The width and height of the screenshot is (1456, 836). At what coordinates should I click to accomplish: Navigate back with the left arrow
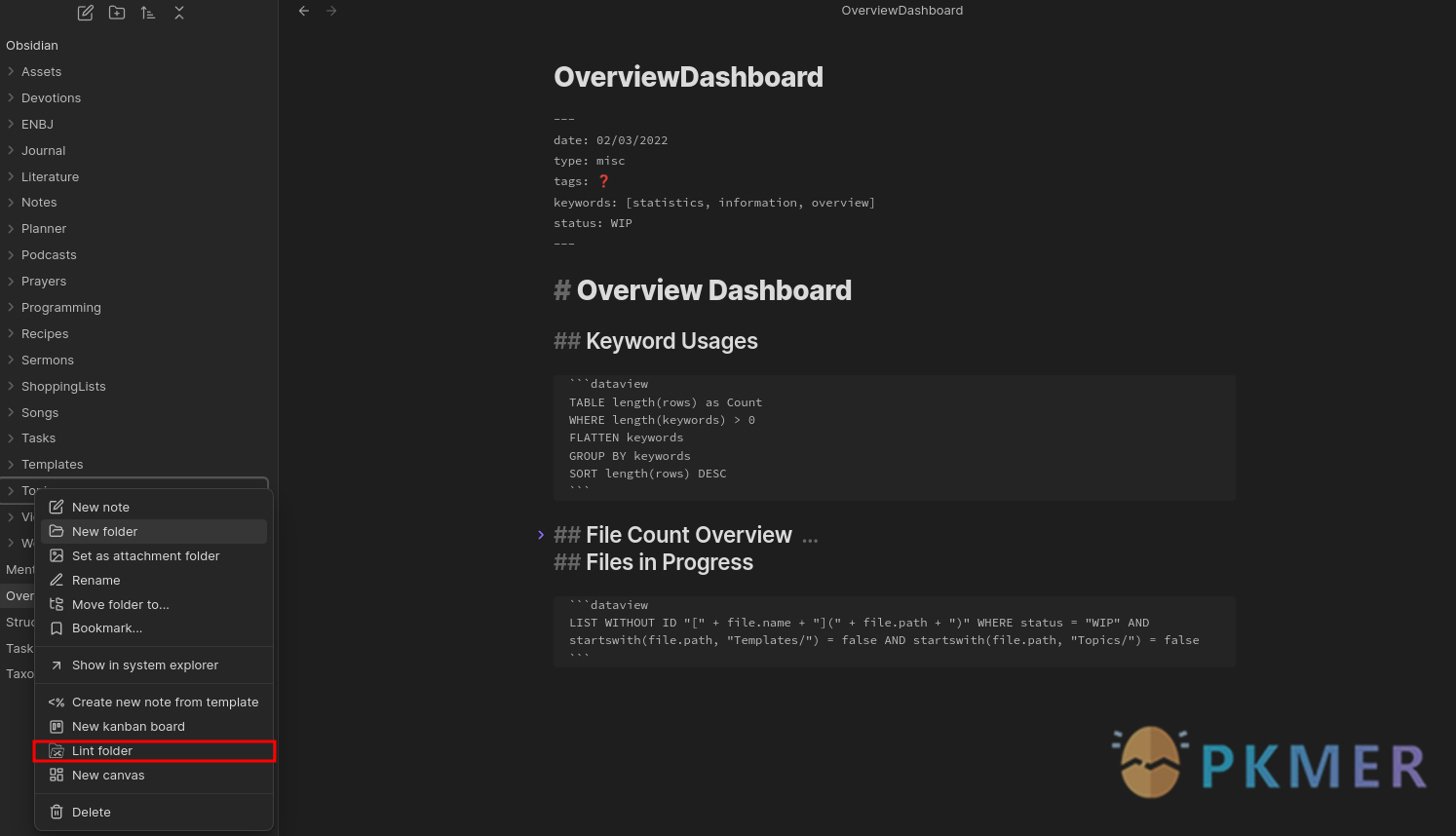304,11
